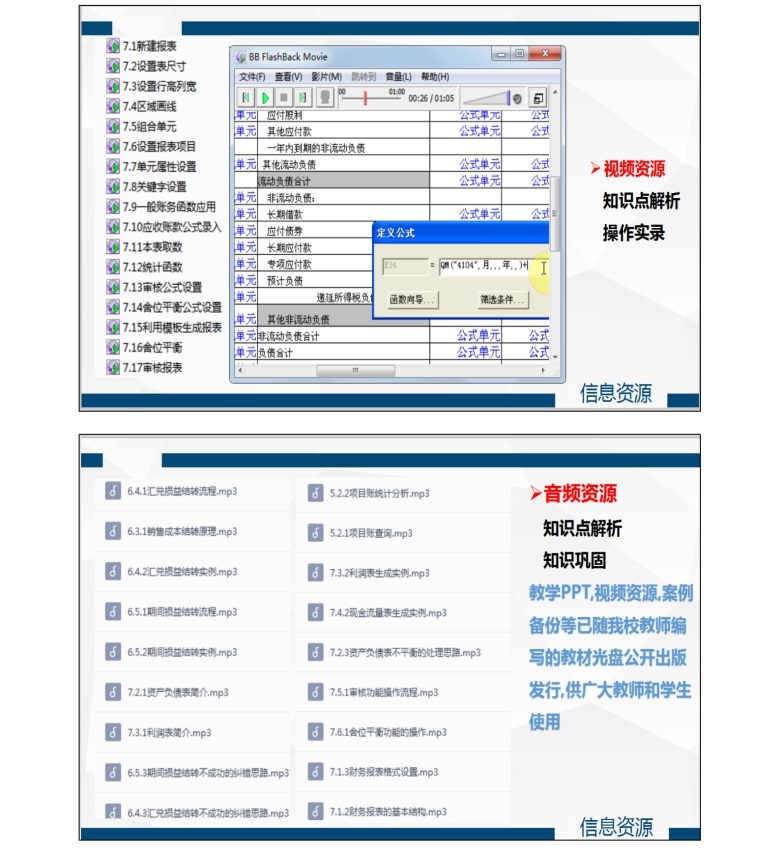
Task: Click the 筛选条件... button
Action: click(x=503, y=299)
